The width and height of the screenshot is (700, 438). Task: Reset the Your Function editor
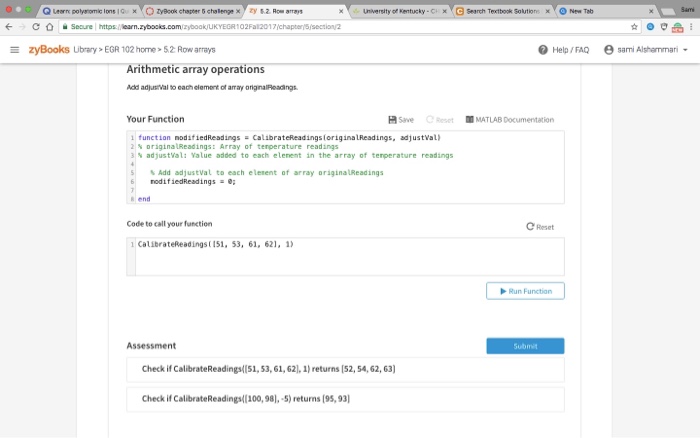(440, 120)
